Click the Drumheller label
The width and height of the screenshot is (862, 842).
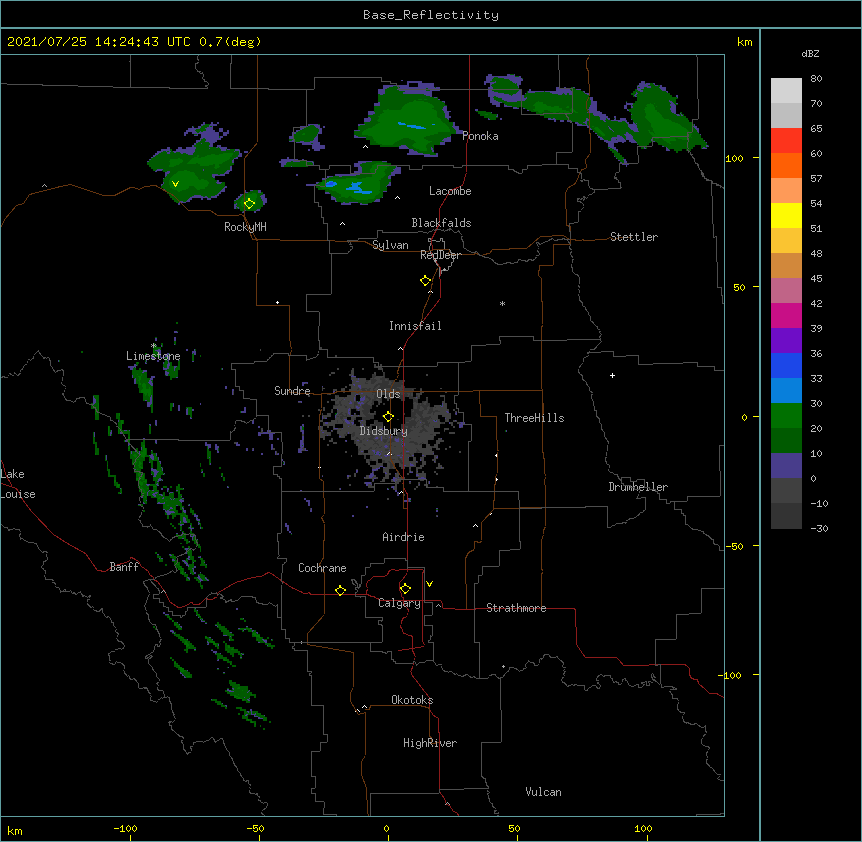(638, 487)
